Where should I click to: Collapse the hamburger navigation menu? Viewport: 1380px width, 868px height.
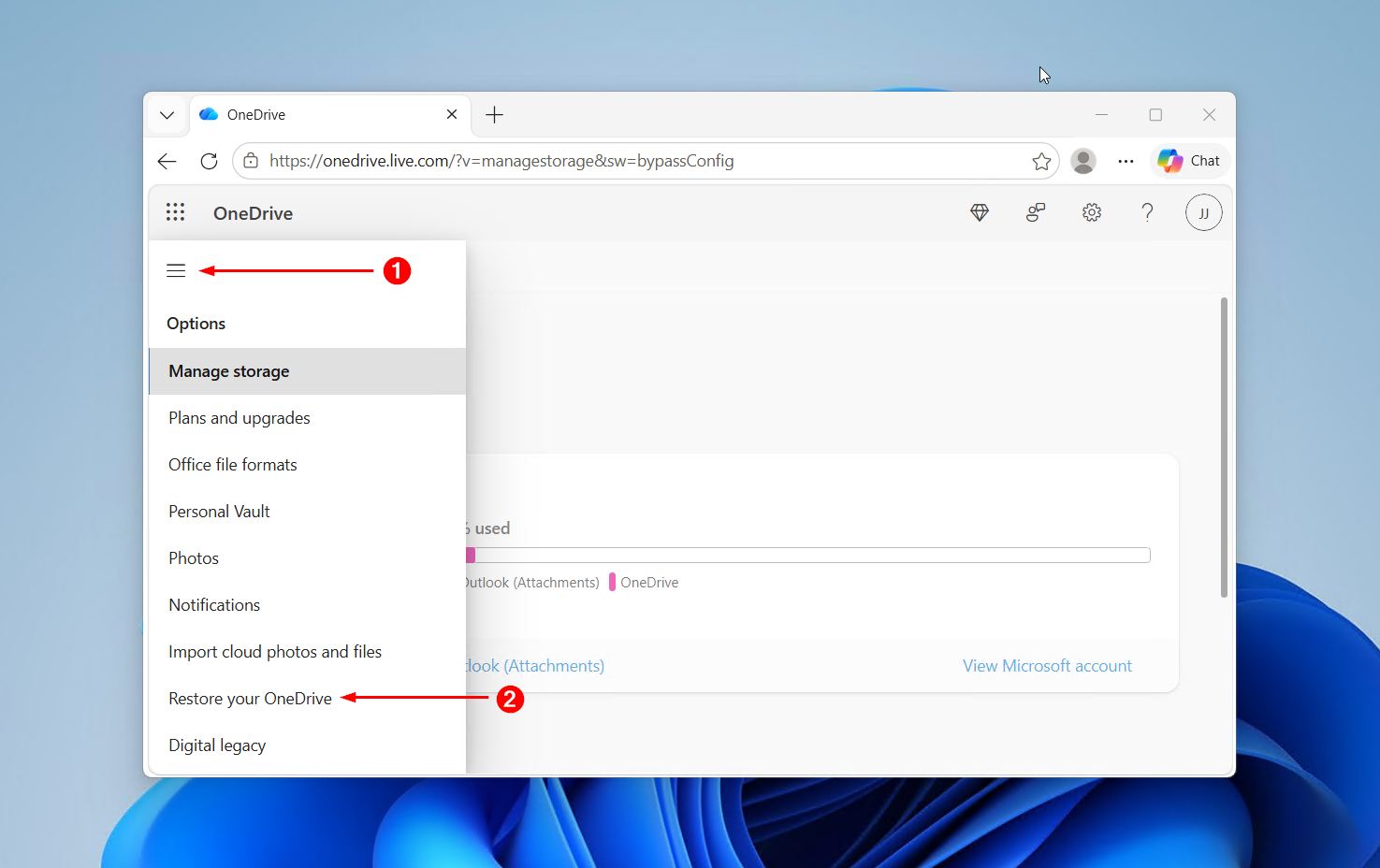(176, 271)
